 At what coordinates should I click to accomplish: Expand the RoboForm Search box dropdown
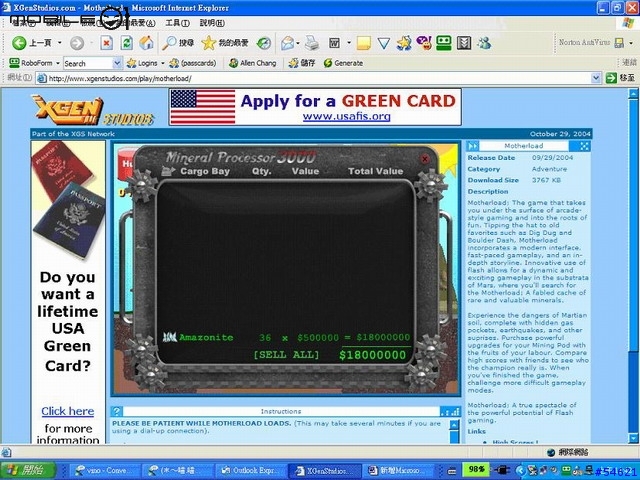[117, 63]
